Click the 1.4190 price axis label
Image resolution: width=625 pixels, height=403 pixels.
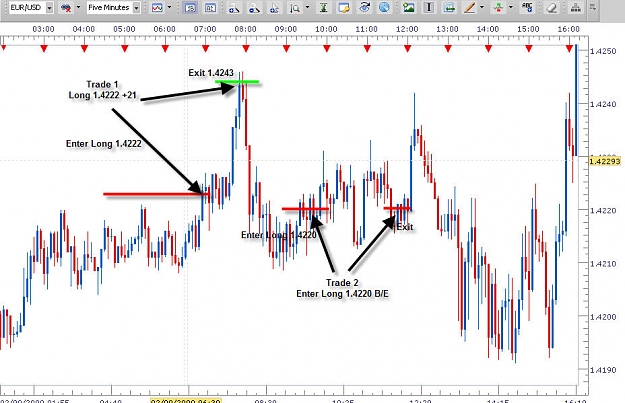pyautogui.click(x=603, y=370)
